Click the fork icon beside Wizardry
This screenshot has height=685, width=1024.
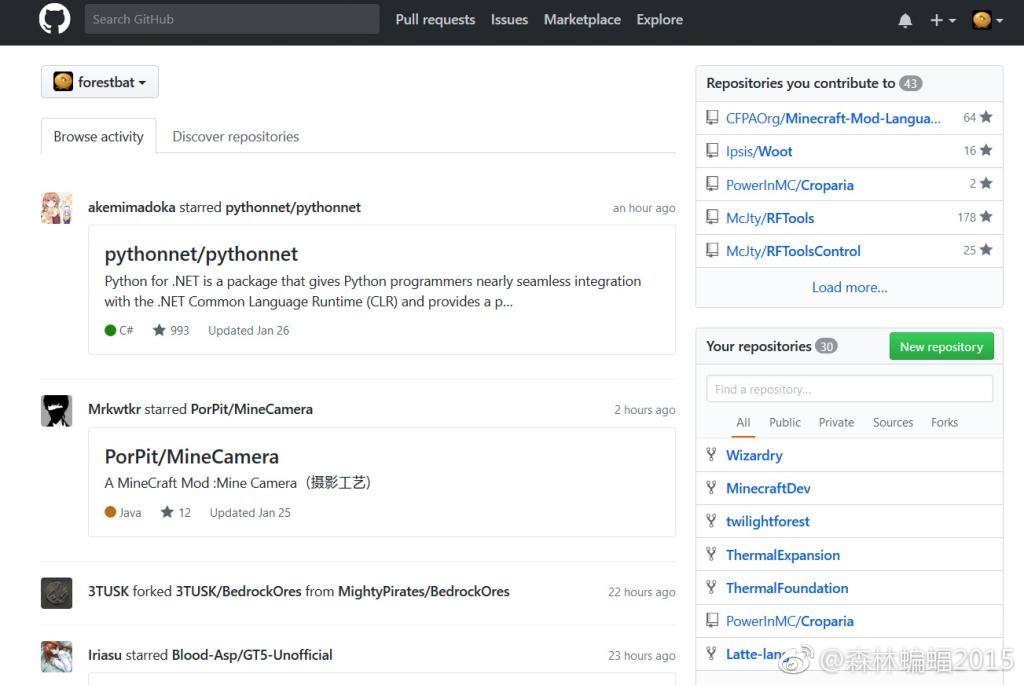(711, 455)
